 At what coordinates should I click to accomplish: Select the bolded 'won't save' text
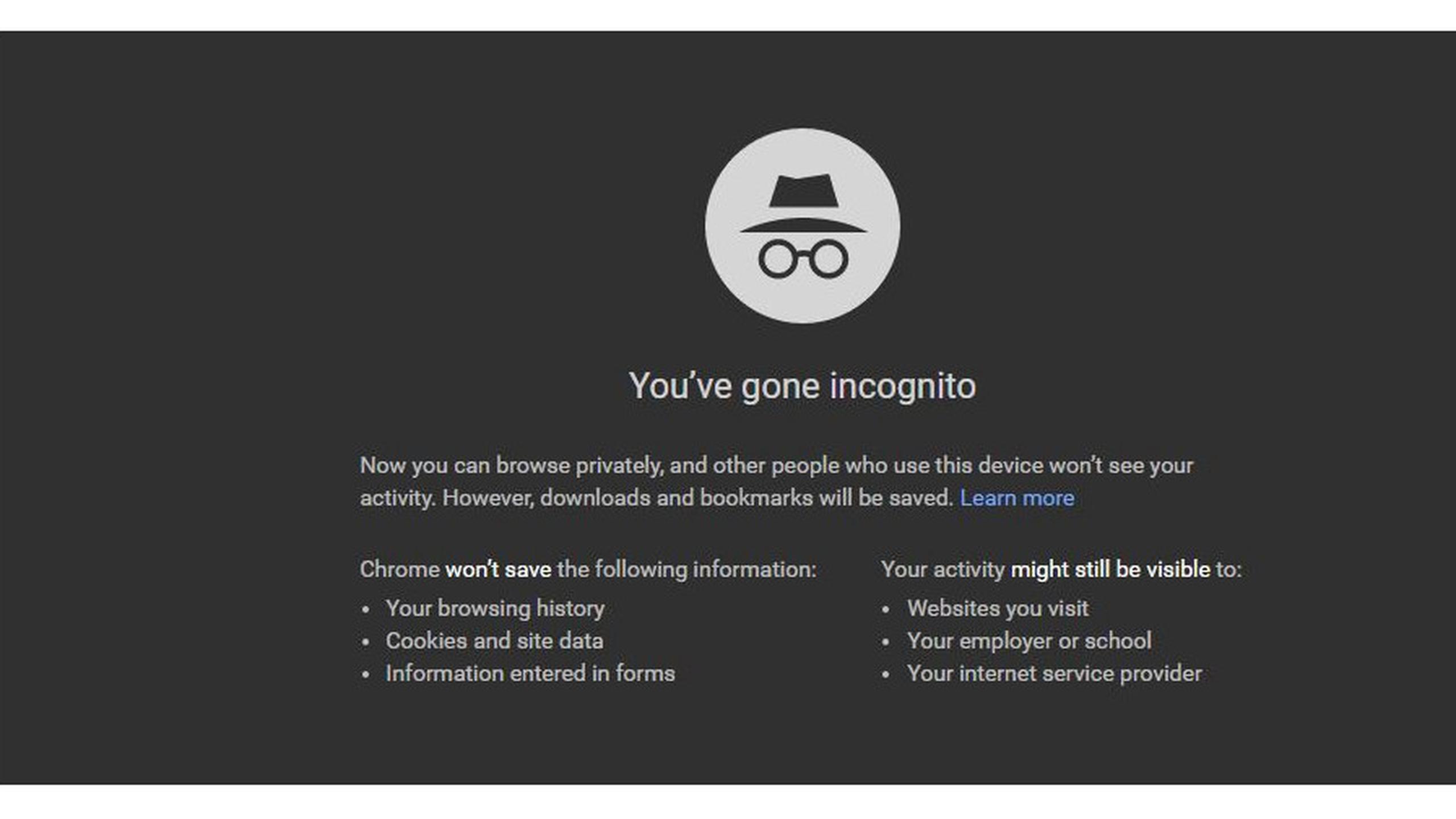498,569
